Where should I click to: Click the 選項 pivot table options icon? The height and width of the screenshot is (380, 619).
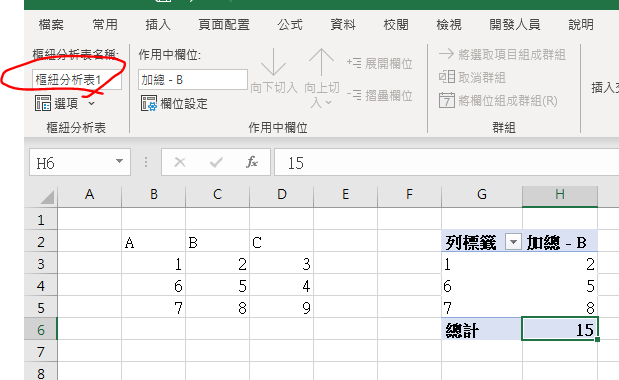click(x=43, y=103)
